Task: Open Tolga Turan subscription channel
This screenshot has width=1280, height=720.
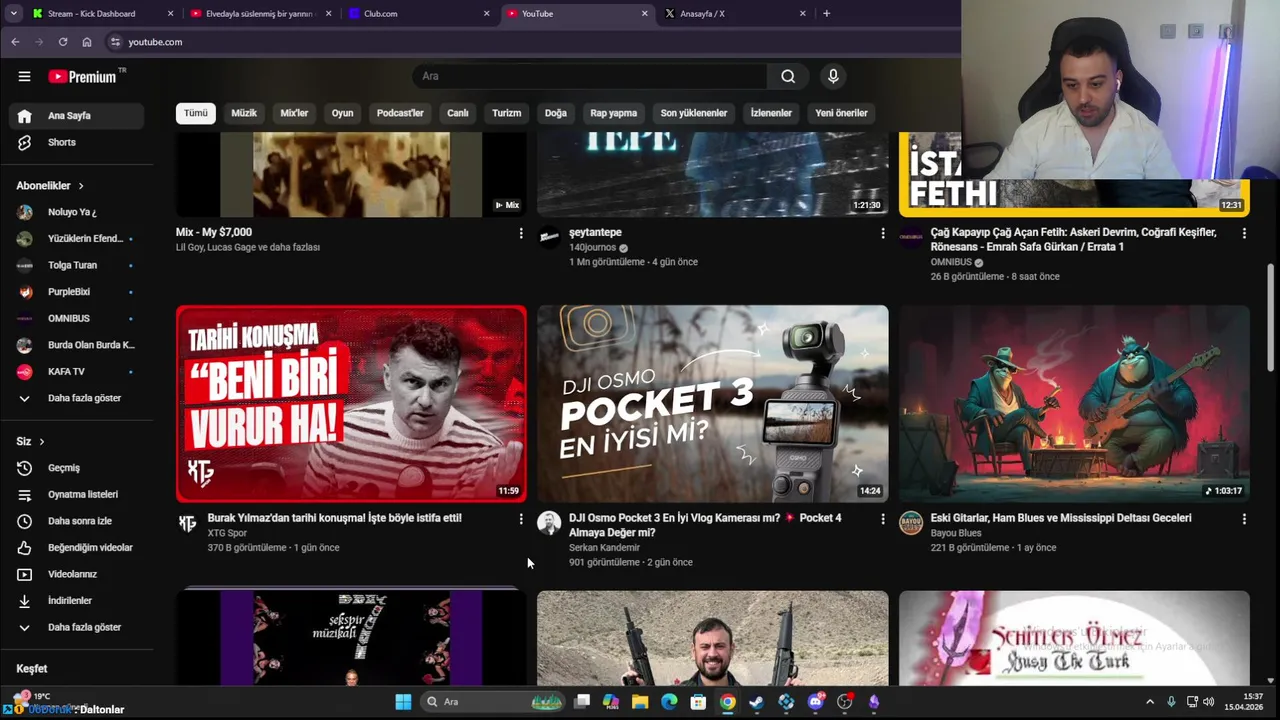Action: tap(76, 265)
